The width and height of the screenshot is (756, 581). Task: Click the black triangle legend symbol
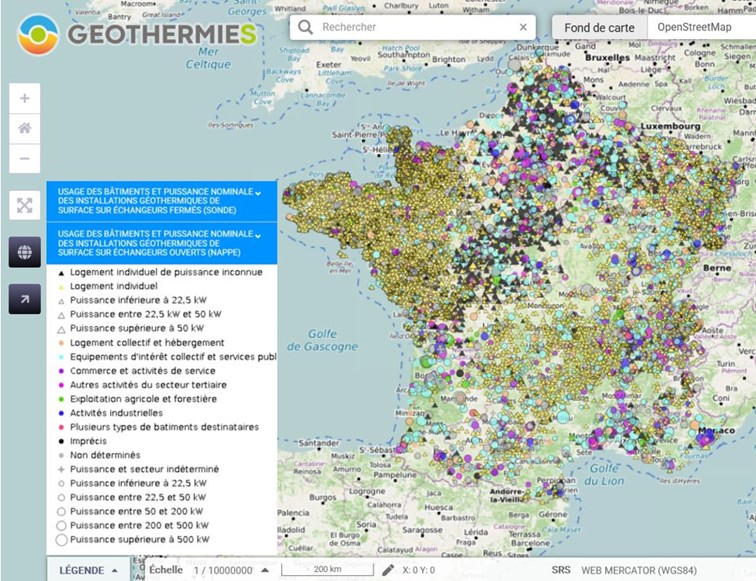(x=61, y=273)
